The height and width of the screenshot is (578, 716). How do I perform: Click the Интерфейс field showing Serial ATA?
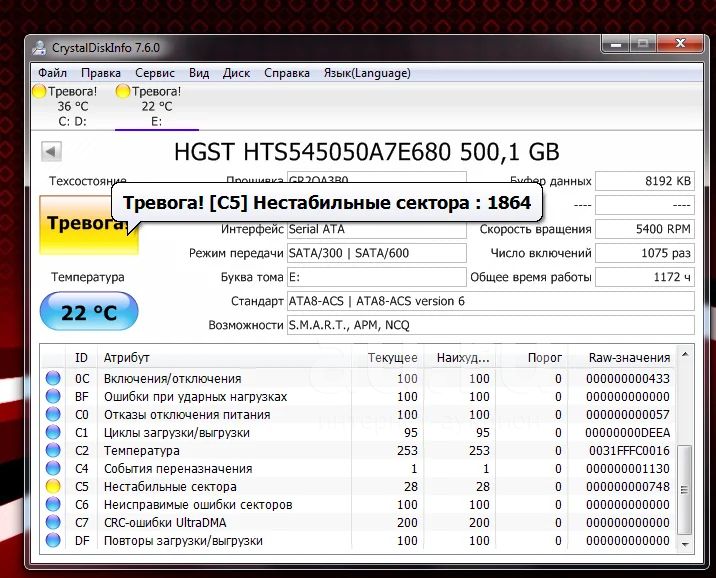pyautogui.click(x=377, y=229)
